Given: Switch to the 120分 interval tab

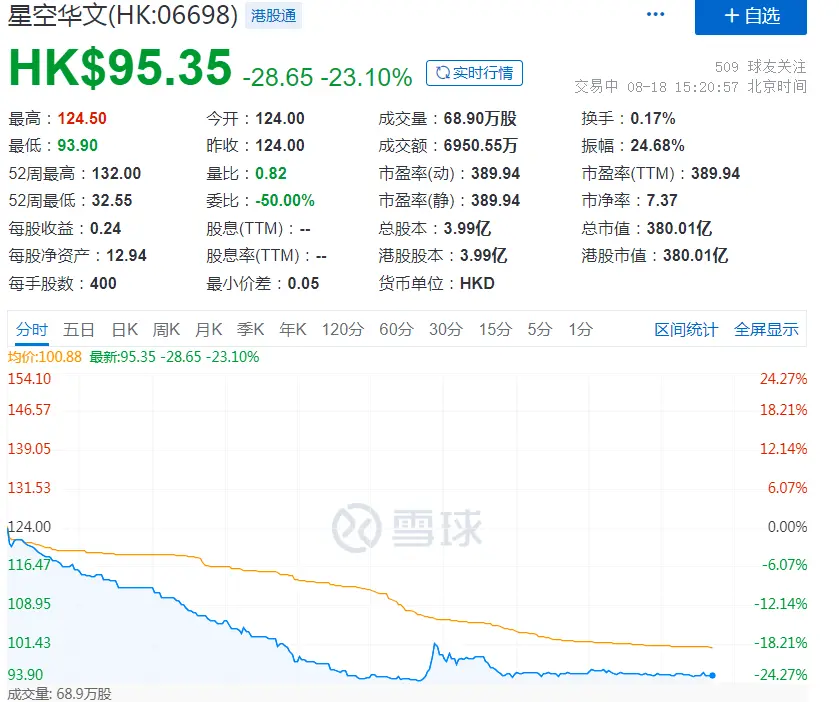Looking at the screenshot, I should point(343,329).
